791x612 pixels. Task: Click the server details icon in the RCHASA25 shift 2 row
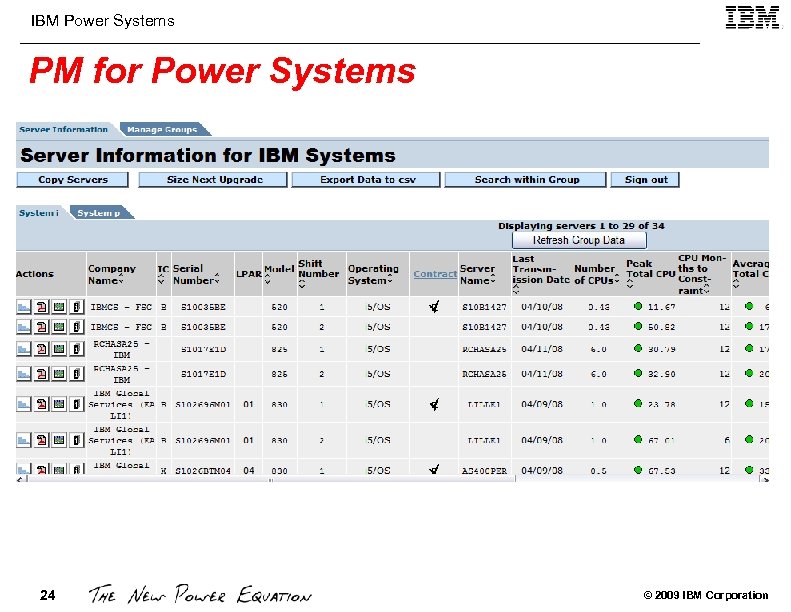tap(76, 374)
